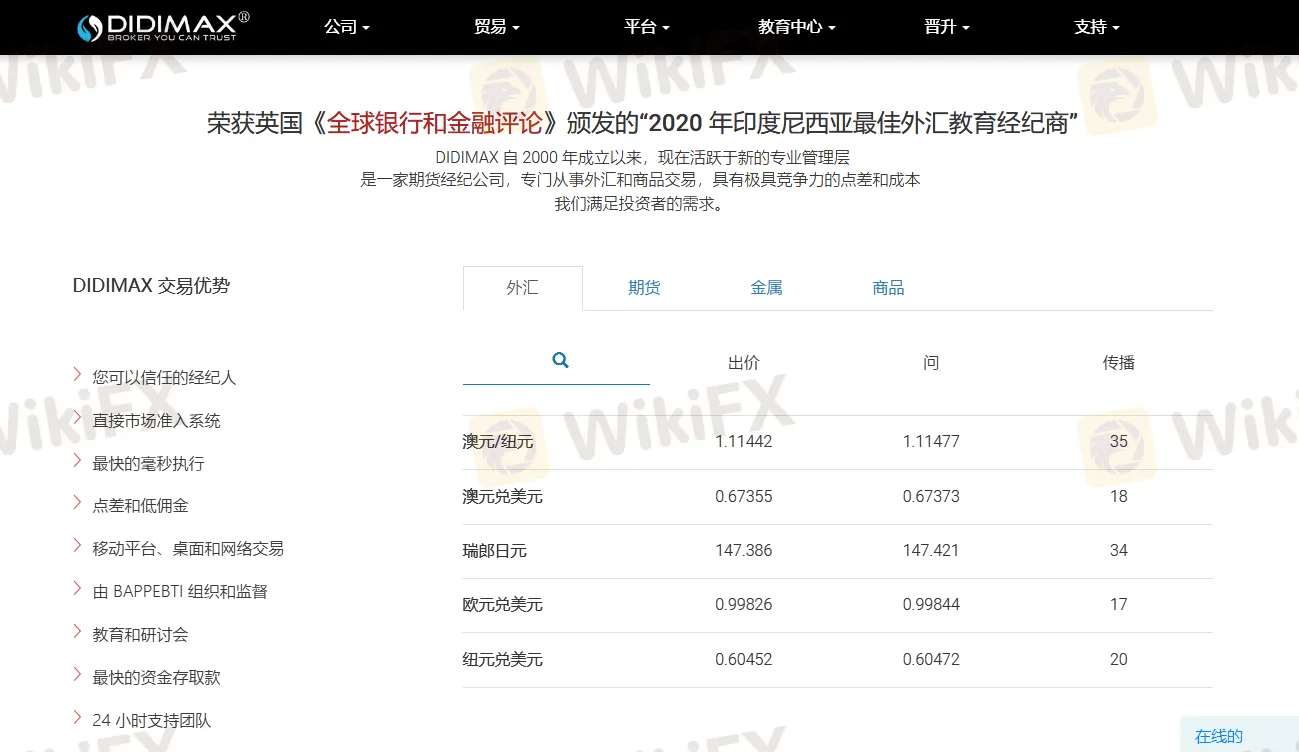The height and width of the screenshot is (752, 1299).
Task: Click 教育和研讨会 list item
Action: pos(140,635)
